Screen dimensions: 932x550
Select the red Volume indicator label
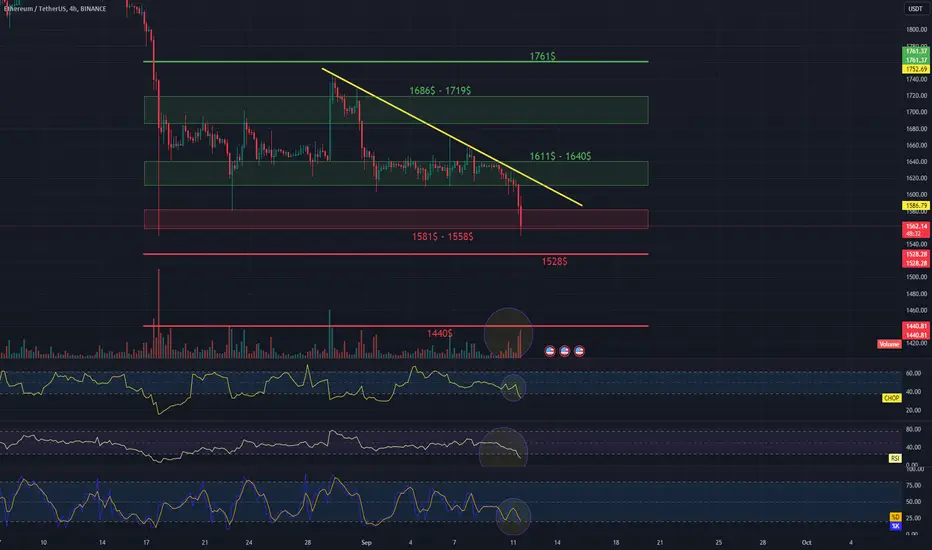tap(889, 344)
